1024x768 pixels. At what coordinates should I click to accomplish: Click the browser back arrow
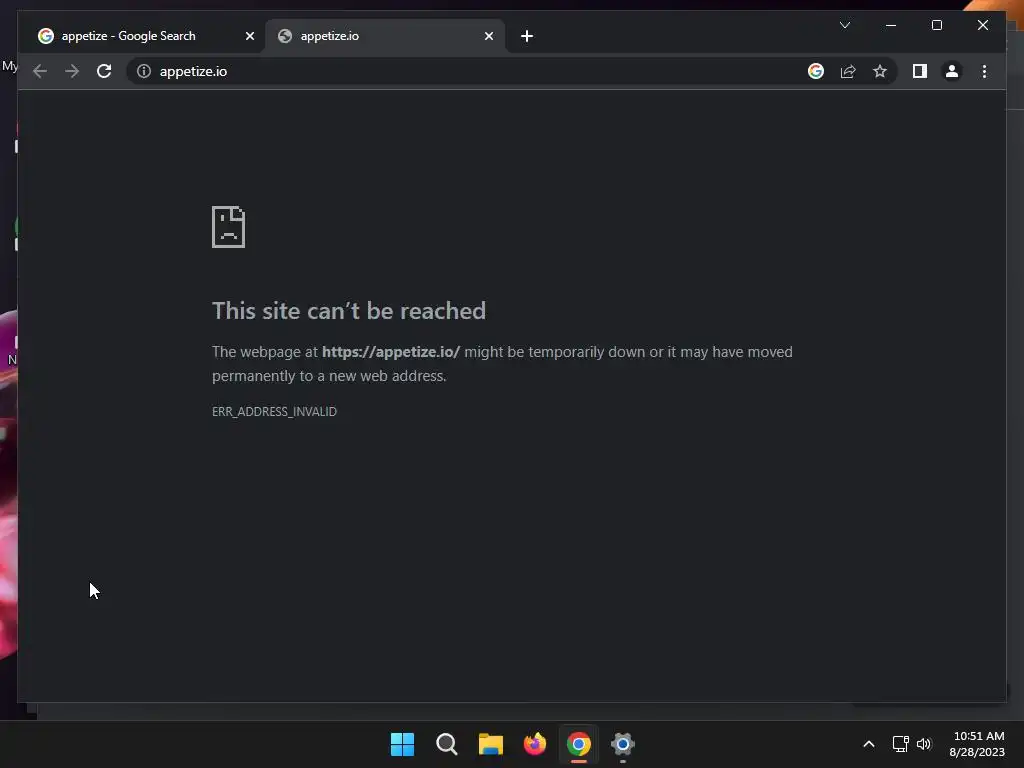[x=40, y=71]
